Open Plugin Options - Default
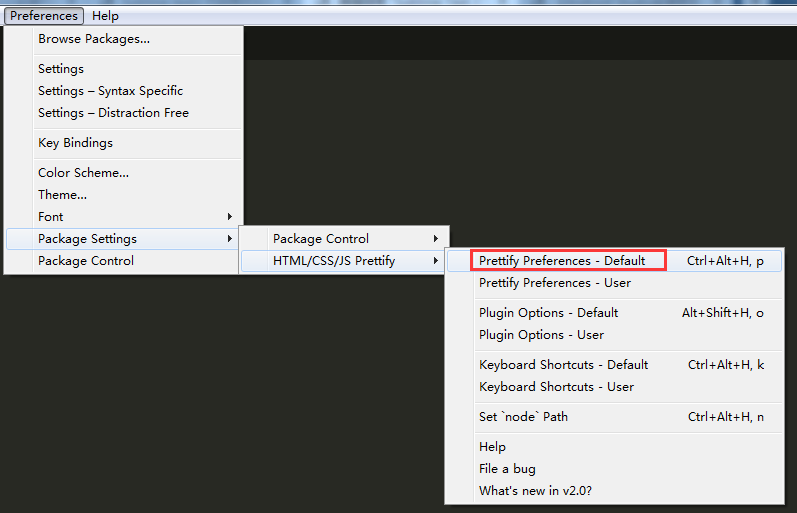Image resolution: width=797 pixels, height=513 pixels. [614, 313]
